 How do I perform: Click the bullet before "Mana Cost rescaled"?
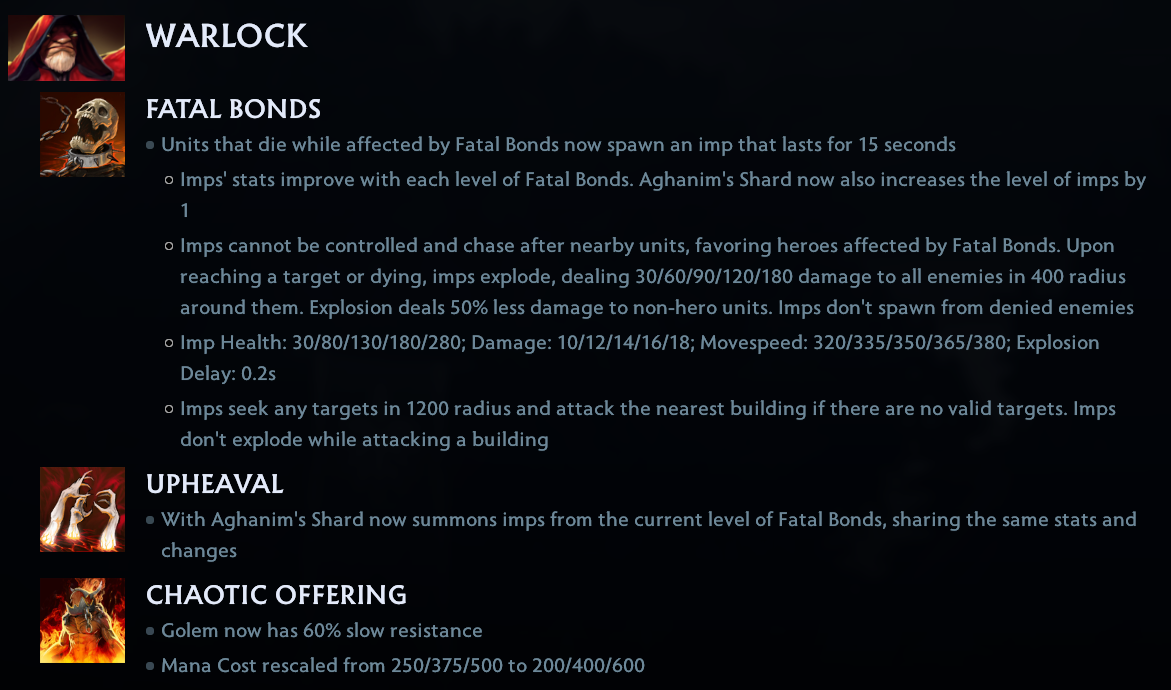tap(150, 666)
